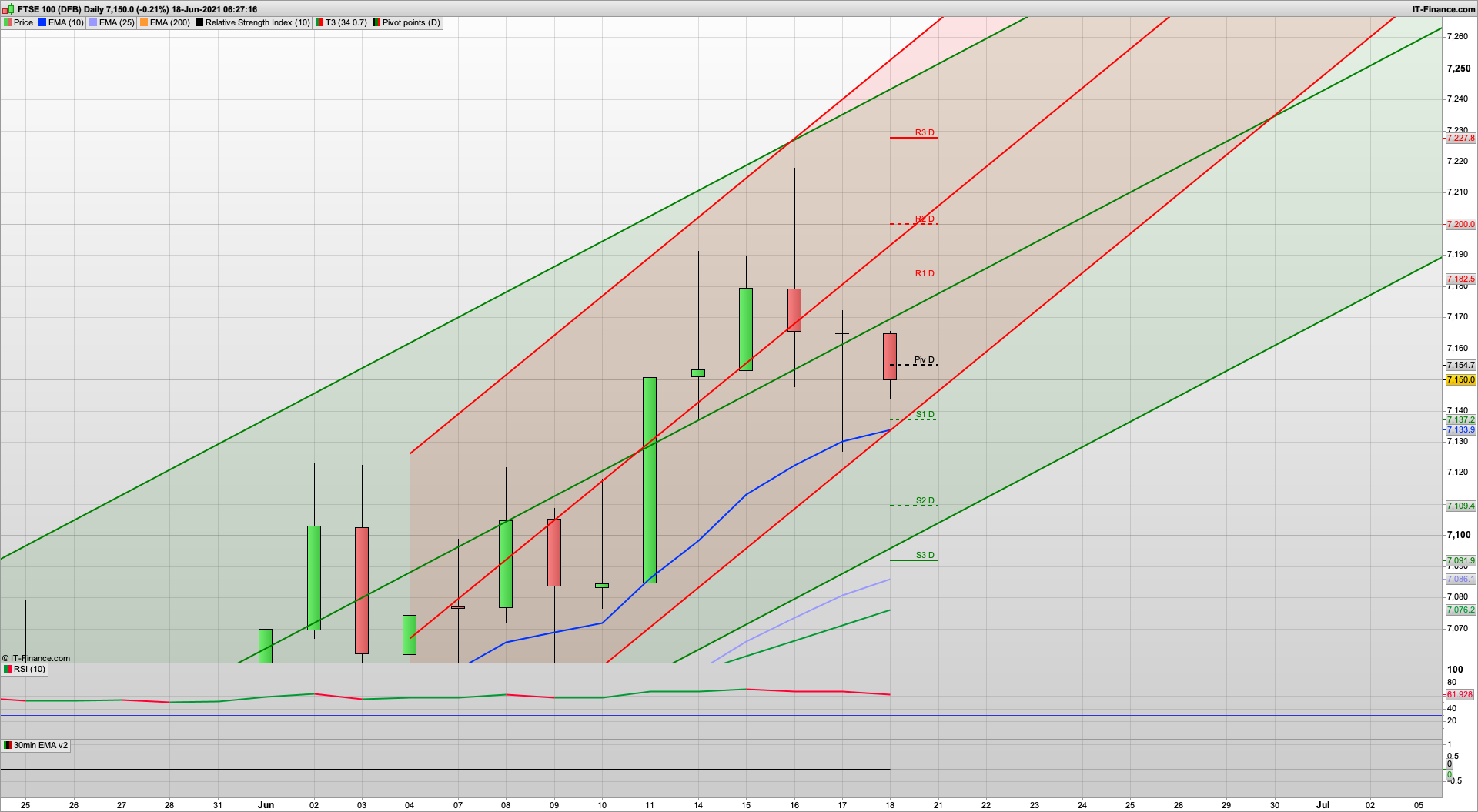Image resolution: width=1478 pixels, height=812 pixels.
Task: Click the 7,150.0 price tag on the right axis
Action: pos(1460,379)
